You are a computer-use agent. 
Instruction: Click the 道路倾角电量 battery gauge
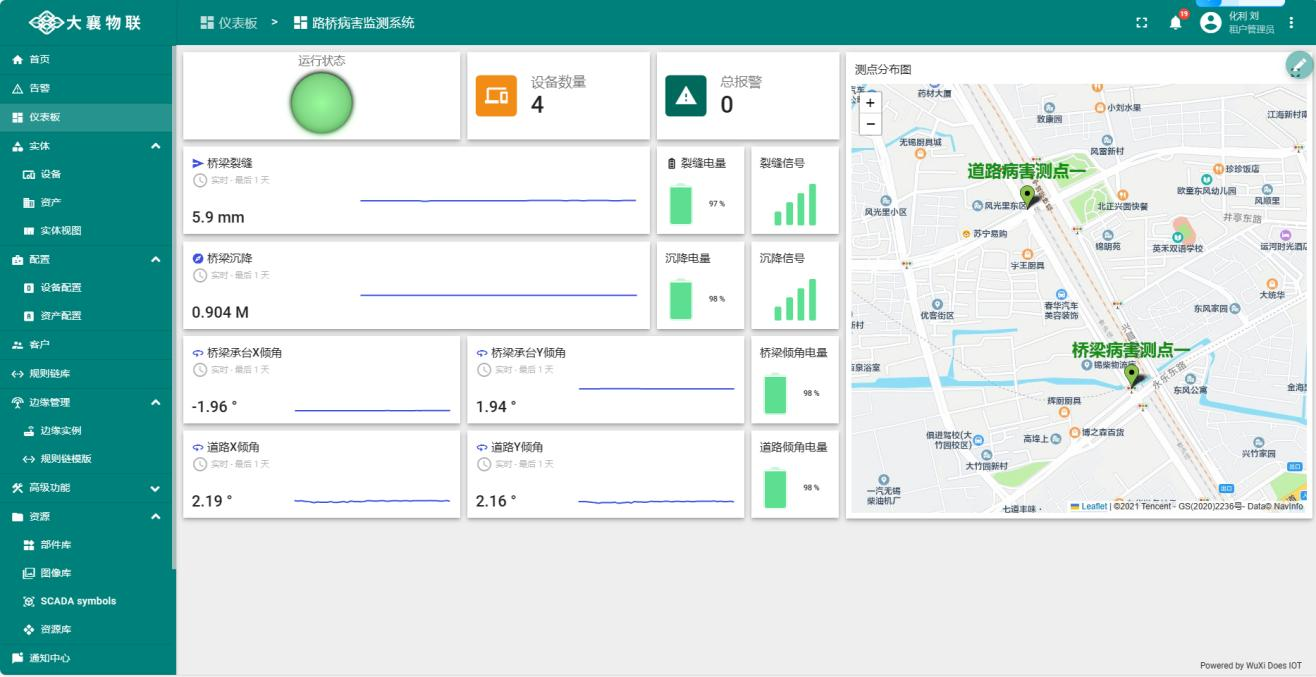[775, 488]
